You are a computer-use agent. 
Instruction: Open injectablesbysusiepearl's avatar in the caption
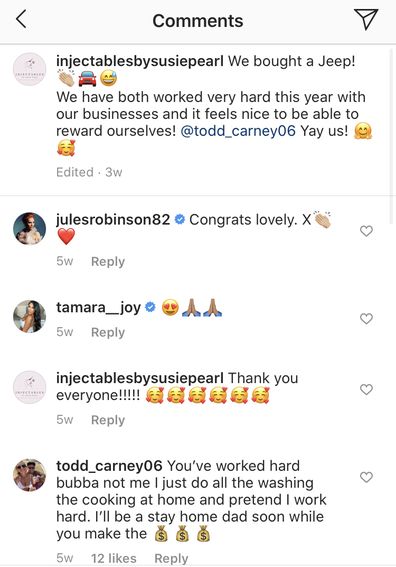29,69
